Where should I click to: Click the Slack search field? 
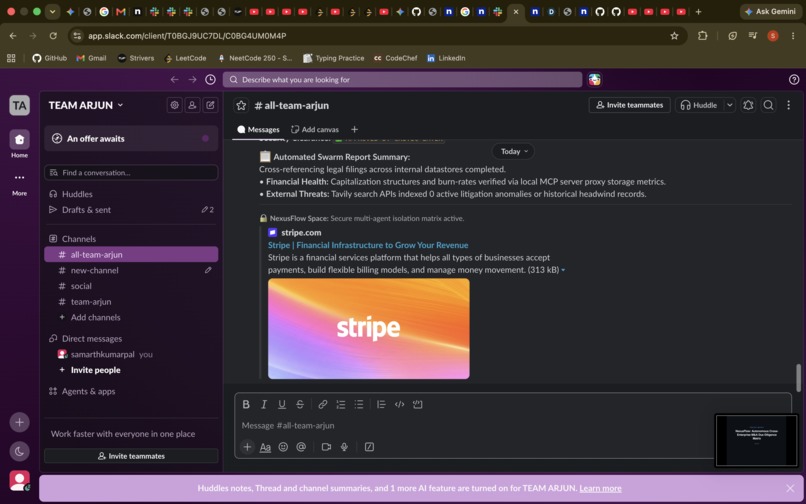click(x=402, y=80)
